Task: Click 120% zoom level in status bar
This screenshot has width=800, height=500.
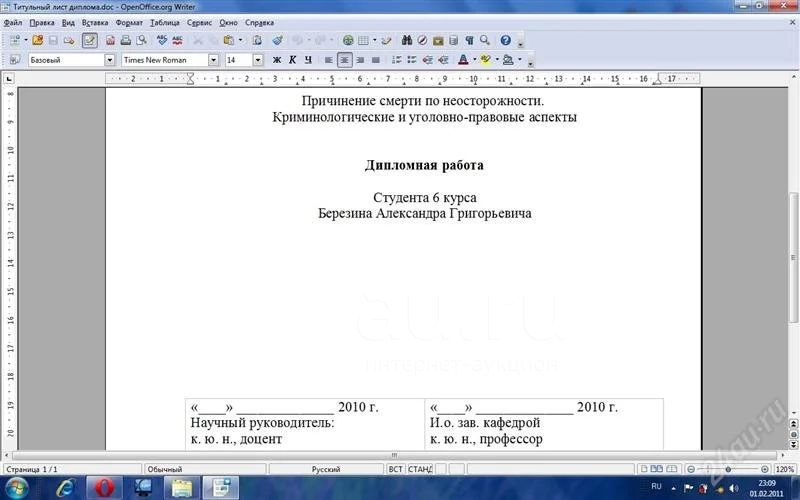Action: (784, 469)
